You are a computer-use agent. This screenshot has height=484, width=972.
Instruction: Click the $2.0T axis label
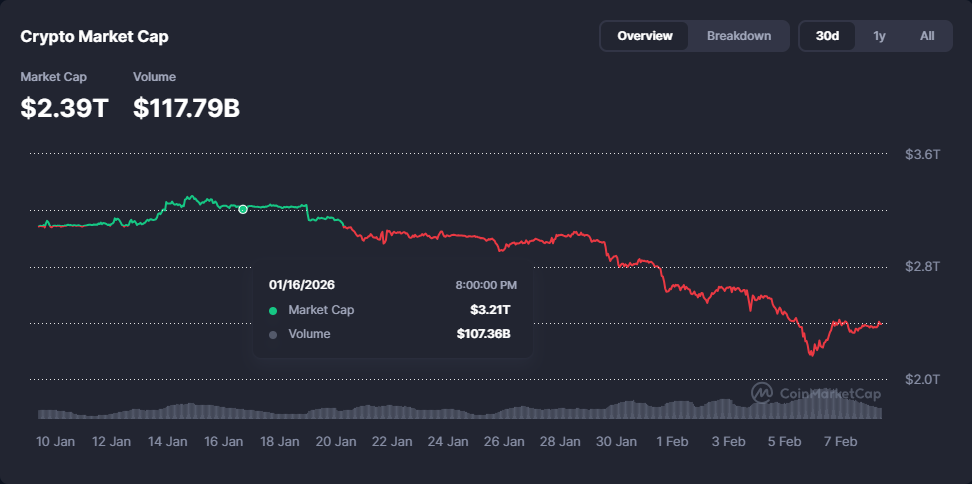(921, 379)
